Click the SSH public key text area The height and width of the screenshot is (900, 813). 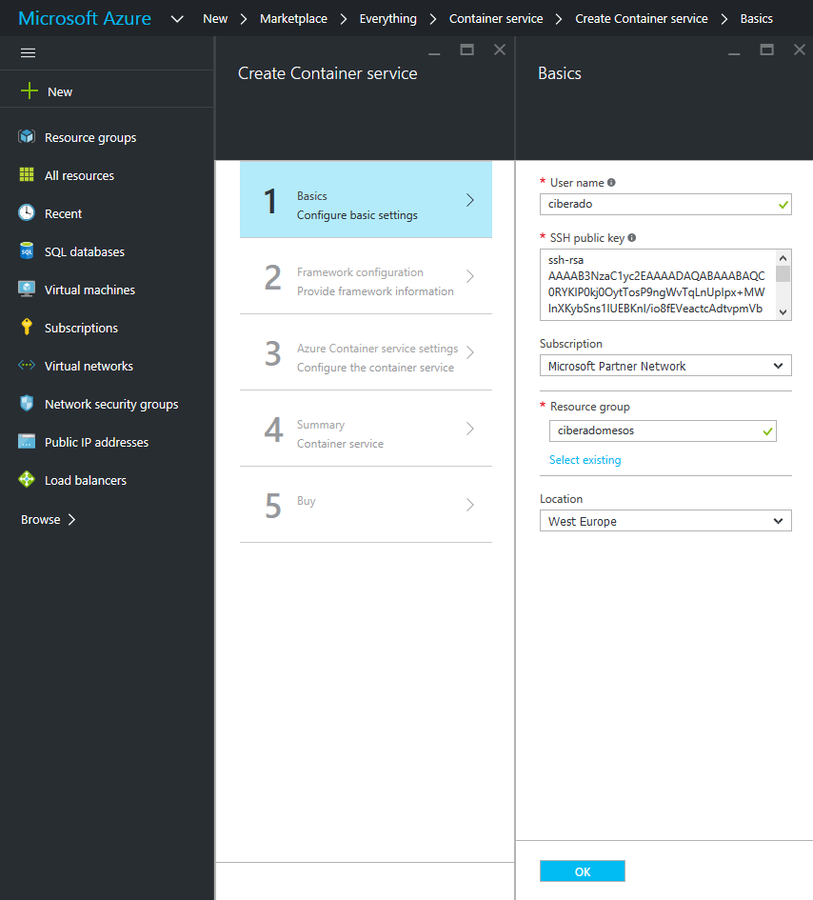[x=657, y=285]
